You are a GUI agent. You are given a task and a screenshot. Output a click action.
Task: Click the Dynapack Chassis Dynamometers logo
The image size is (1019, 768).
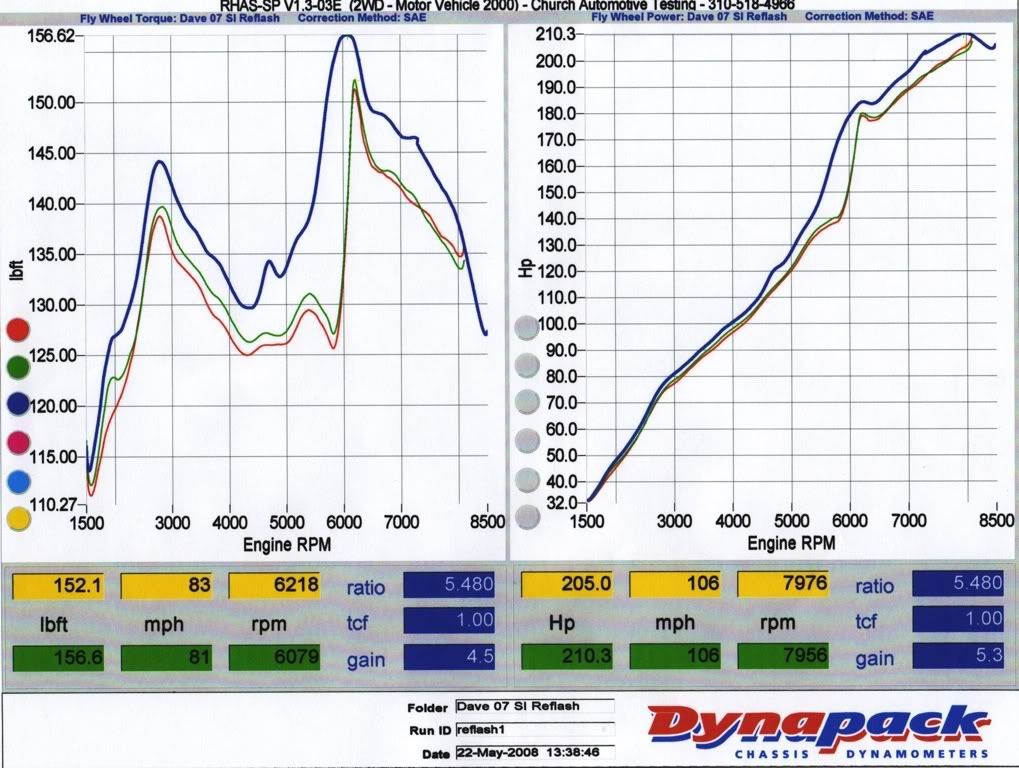click(x=820, y=730)
